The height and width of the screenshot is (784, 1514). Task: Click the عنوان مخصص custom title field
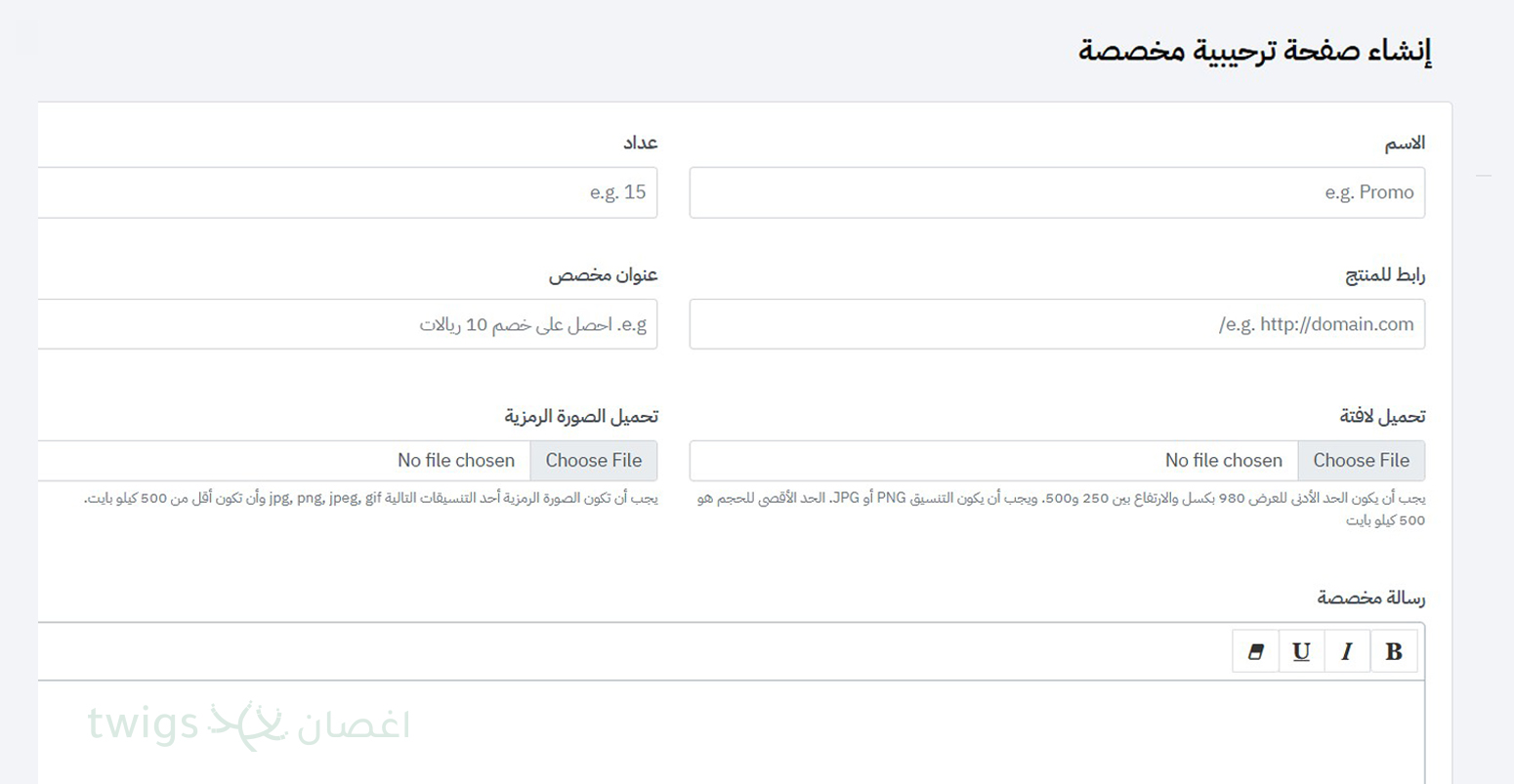point(347,324)
